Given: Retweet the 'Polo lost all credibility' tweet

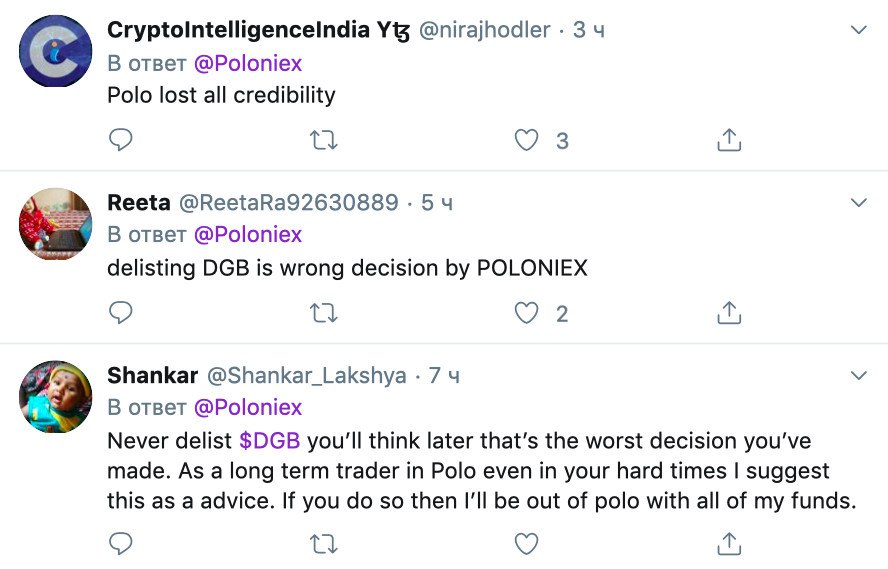Looking at the screenshot, I should click(324, 140).
